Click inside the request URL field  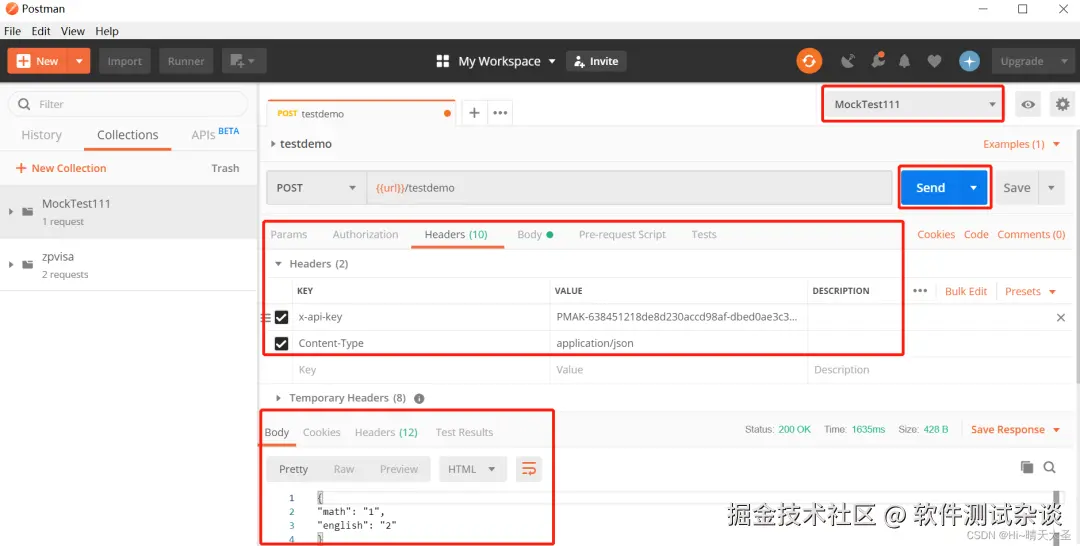coord(629,188)
